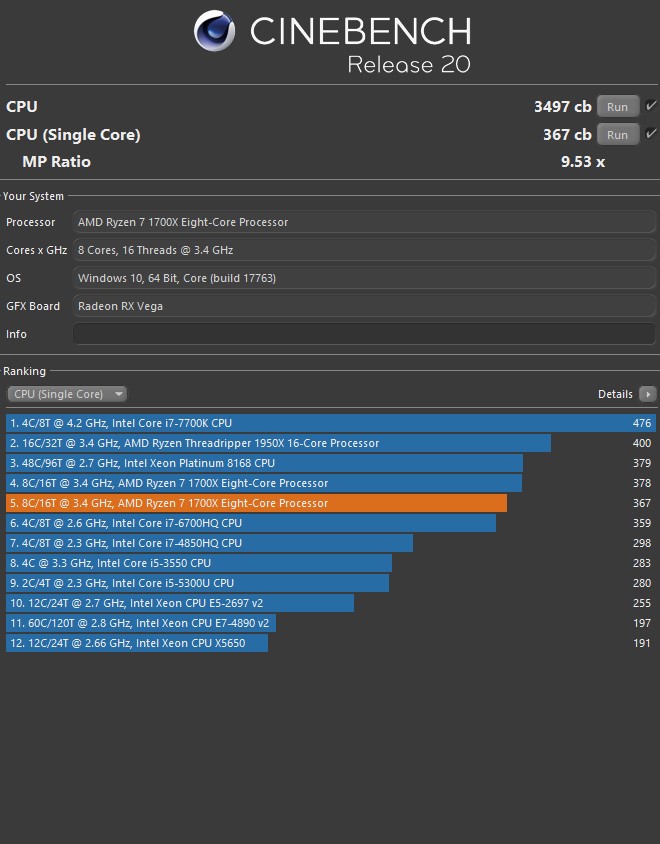
Task: Toggle the checkbox beside the CPU test
Action: pyautogui.click(x=651, y=106)
